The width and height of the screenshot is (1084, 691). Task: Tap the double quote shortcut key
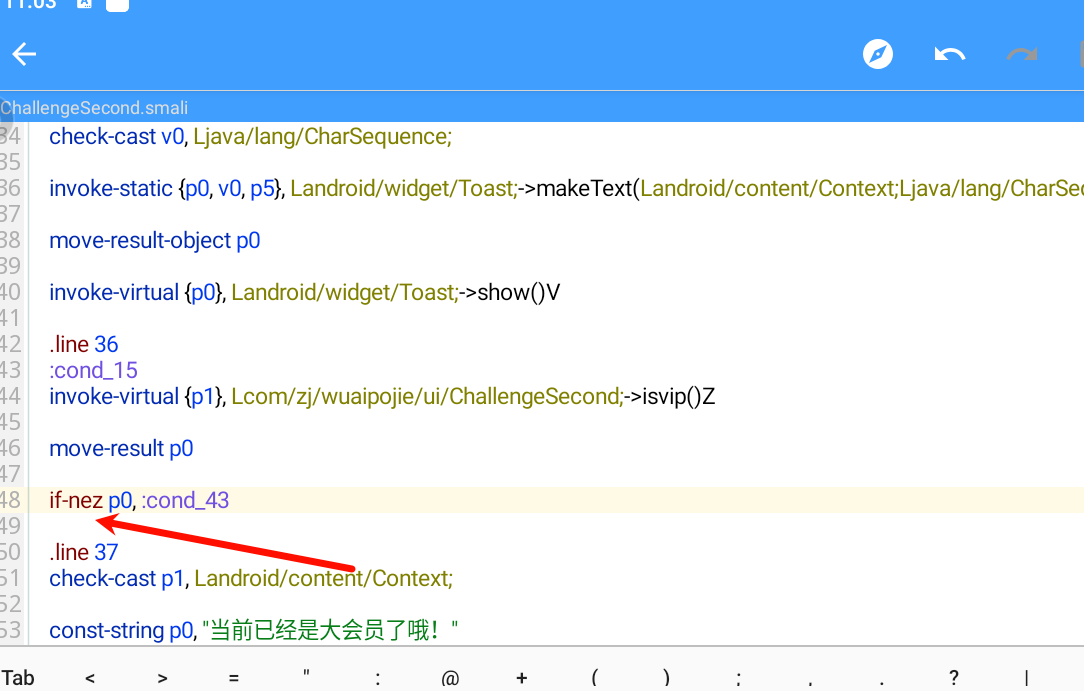(x=306, y=678)
